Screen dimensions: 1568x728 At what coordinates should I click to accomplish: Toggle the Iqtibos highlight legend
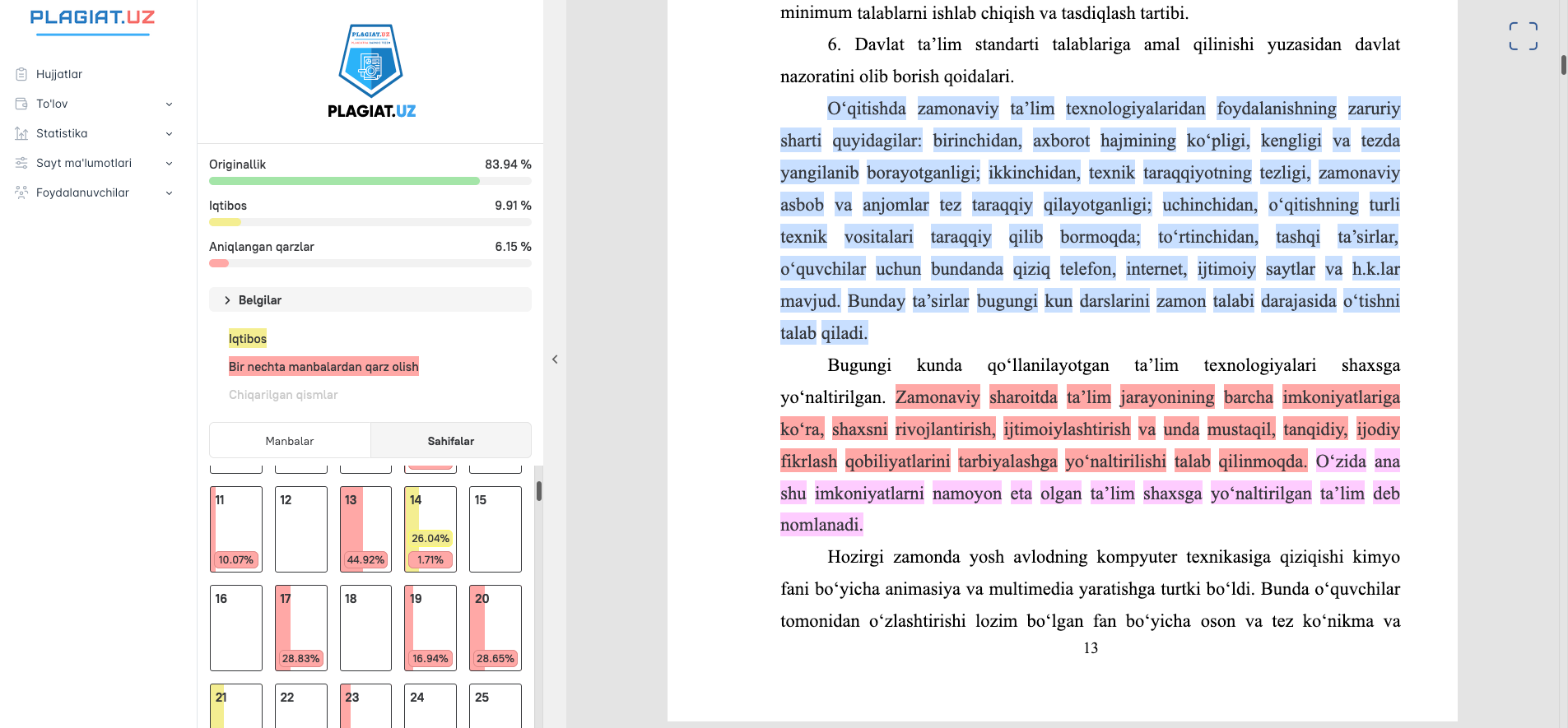(x=248, y=338)
